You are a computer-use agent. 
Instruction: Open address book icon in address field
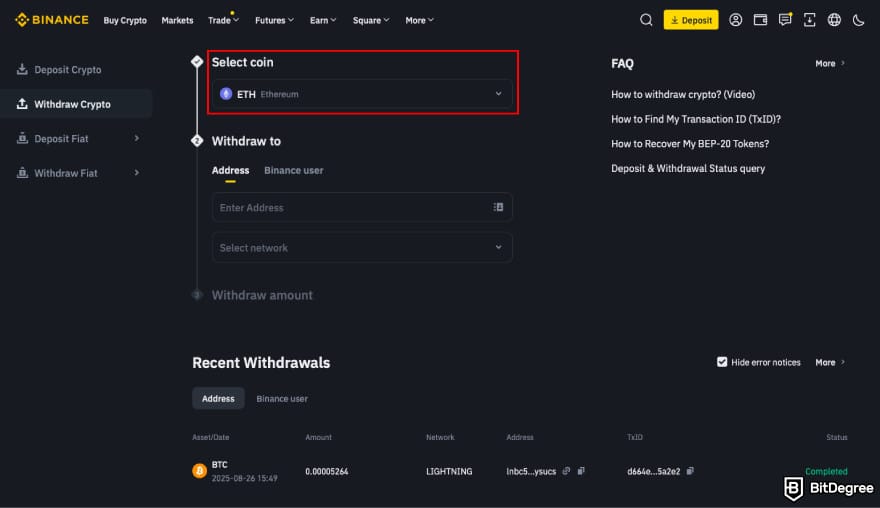click(x=498, y=207)
